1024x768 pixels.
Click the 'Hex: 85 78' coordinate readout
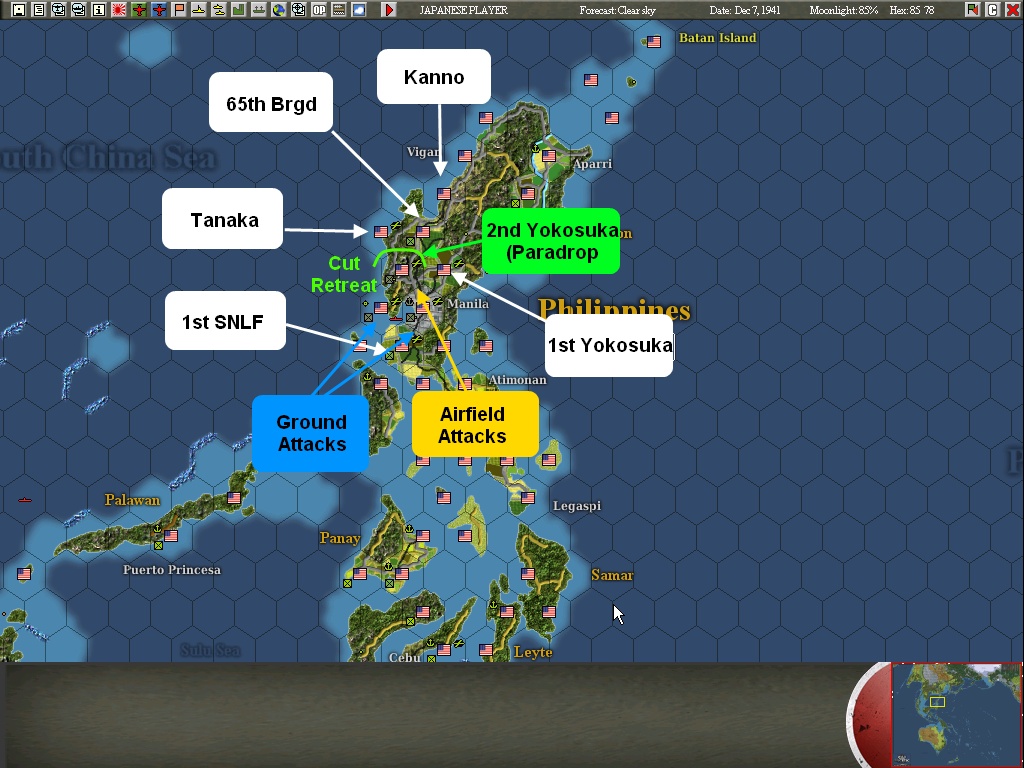912,10
